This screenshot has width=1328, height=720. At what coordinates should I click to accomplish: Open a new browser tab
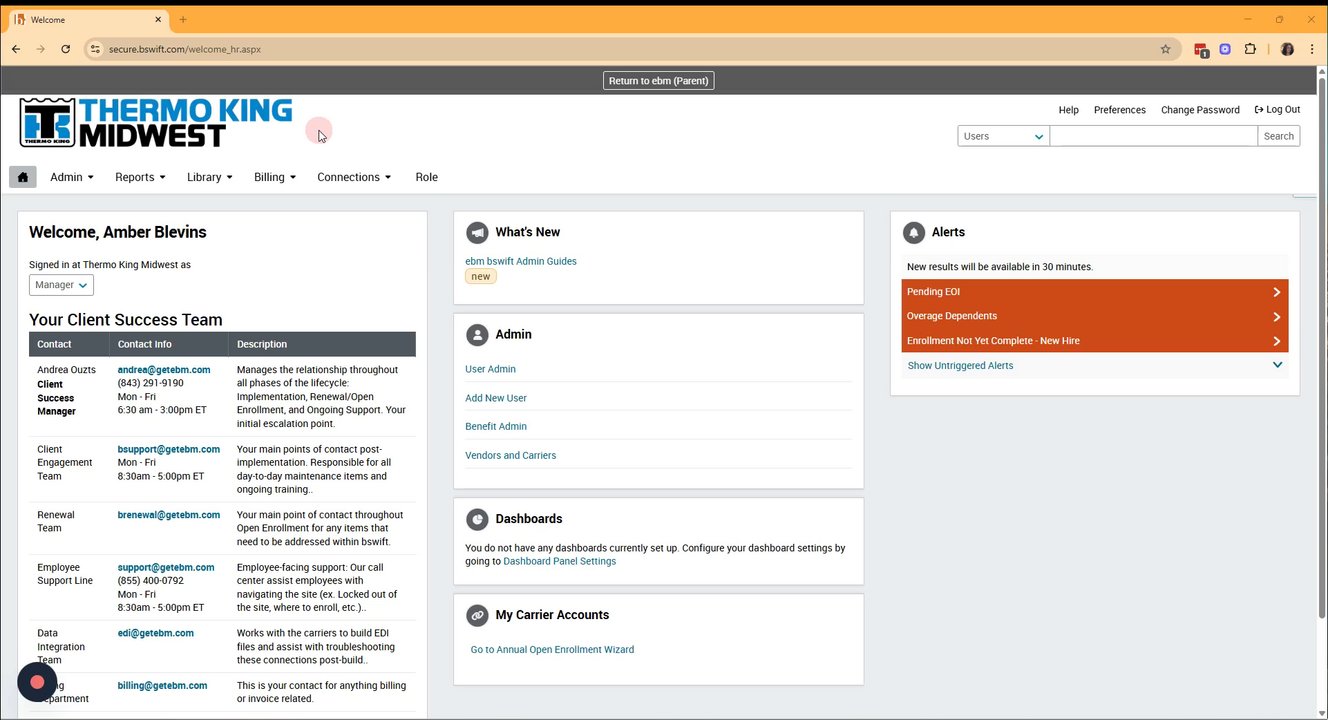point(183,20)
